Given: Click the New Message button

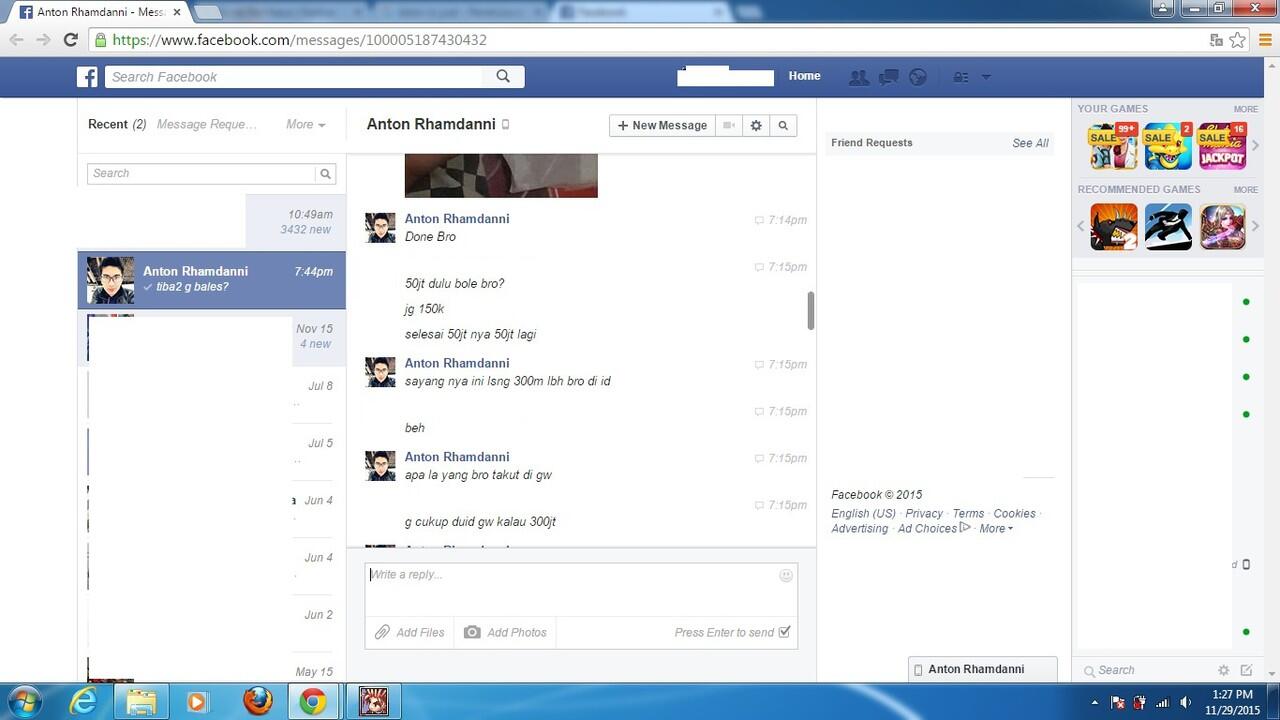Looking at the screenshot, I should click(662, 125).
